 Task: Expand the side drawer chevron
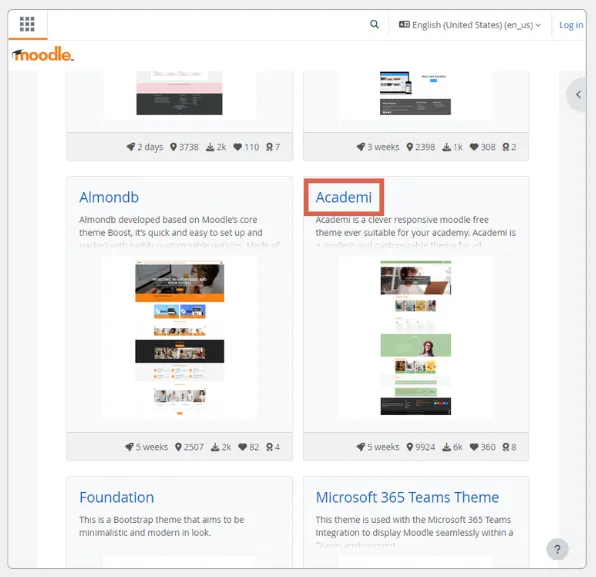(578, 94)
